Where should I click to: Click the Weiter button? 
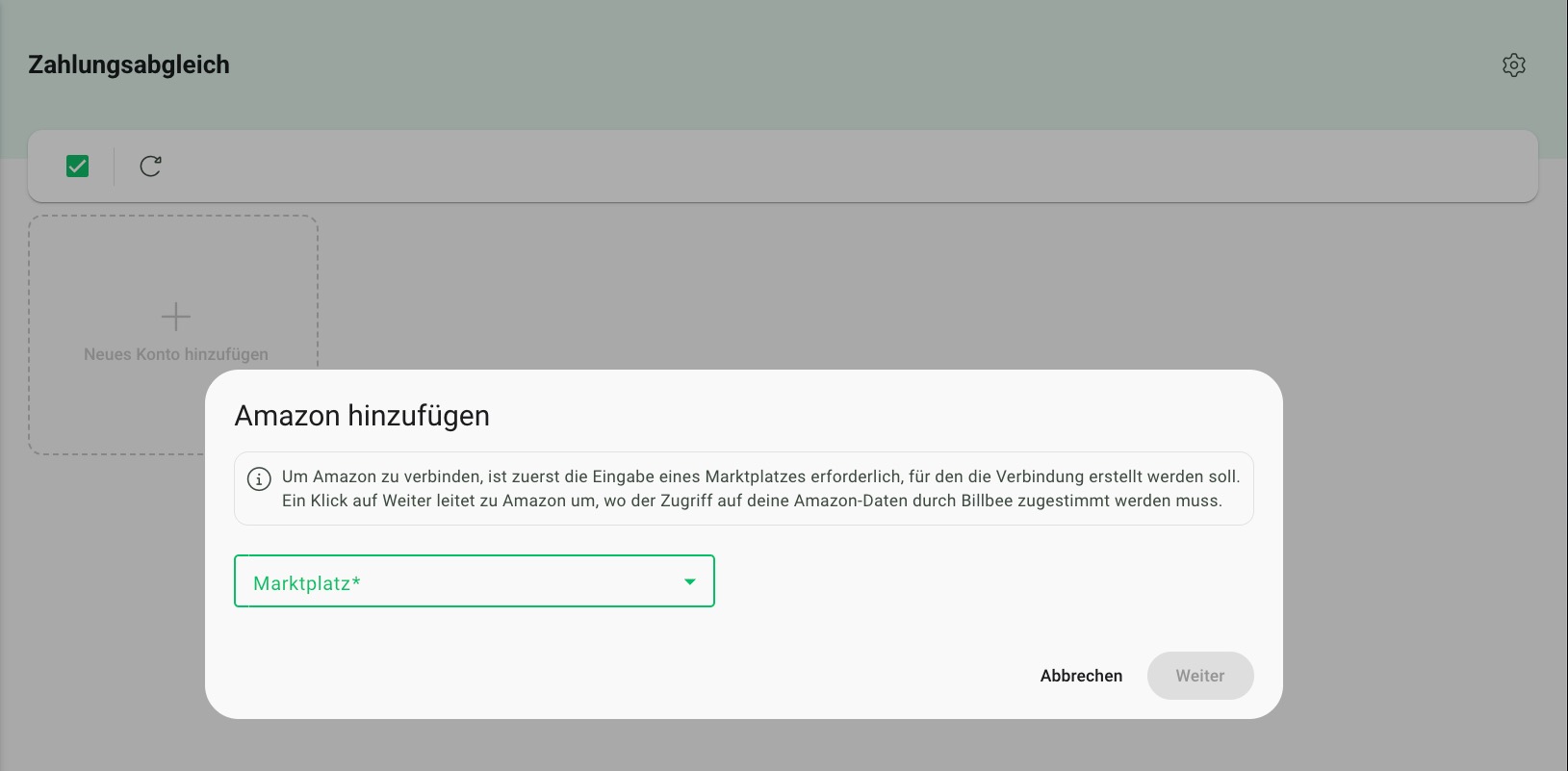coord(1200,676)
